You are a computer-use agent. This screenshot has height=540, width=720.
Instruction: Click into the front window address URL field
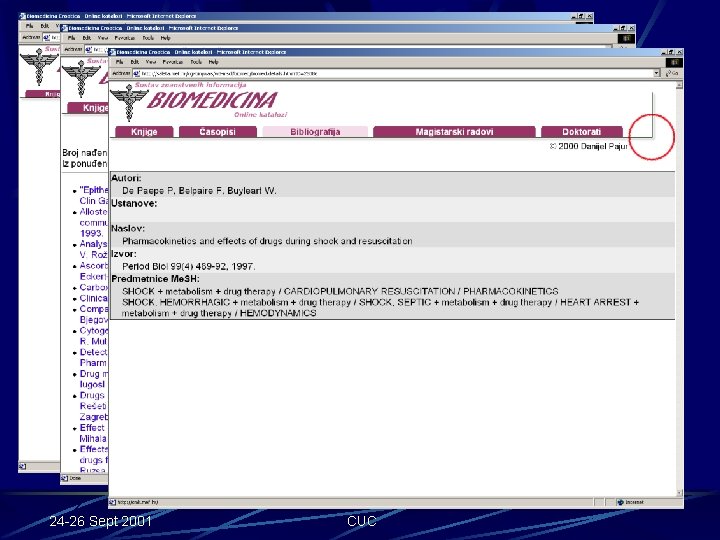pos(396,73)
